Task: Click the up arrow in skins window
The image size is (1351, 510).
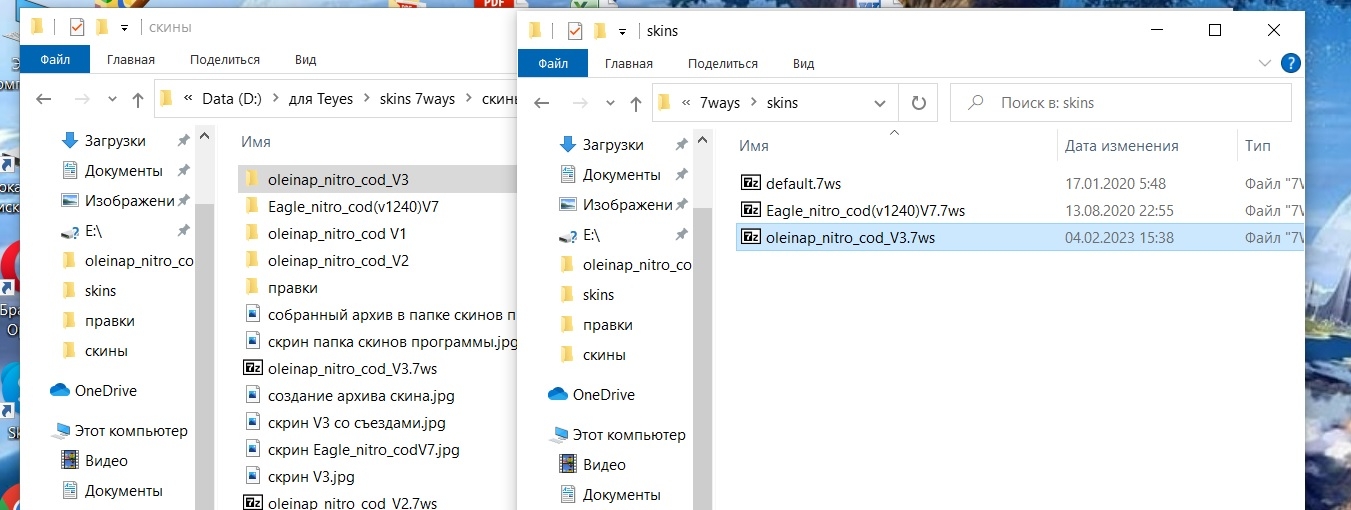Action: [x=635, y=103]
